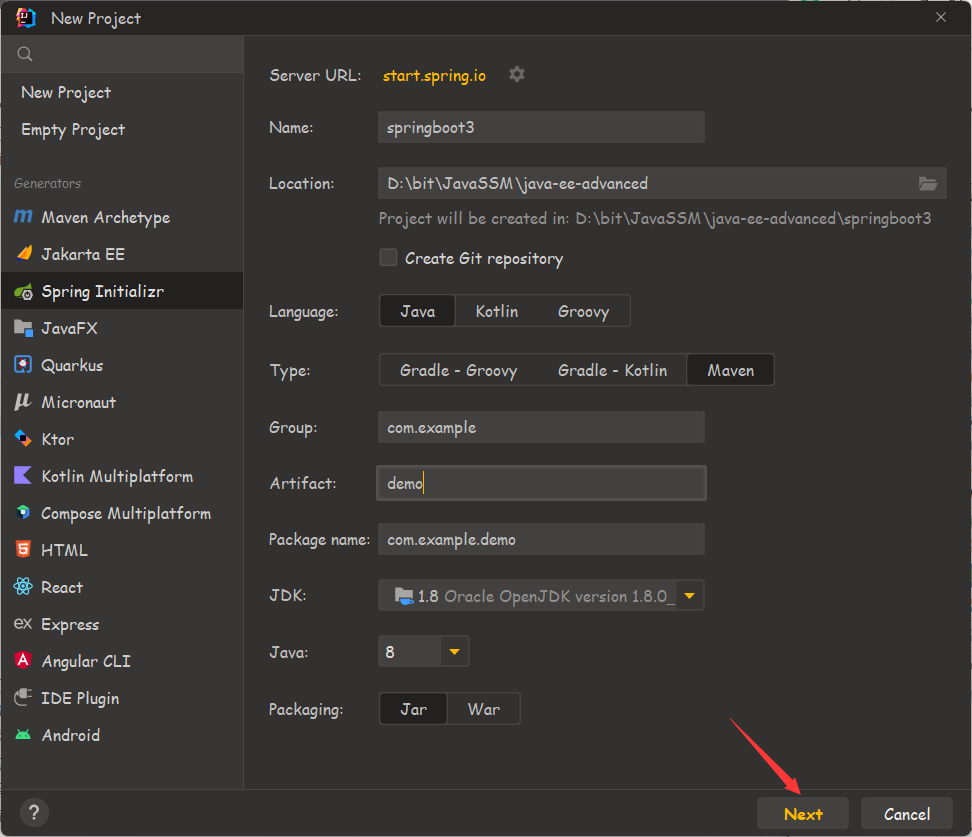Viewport: 972px width, 837px height.
Task: Click the Ktor generator icon
Action: (23, 438)
